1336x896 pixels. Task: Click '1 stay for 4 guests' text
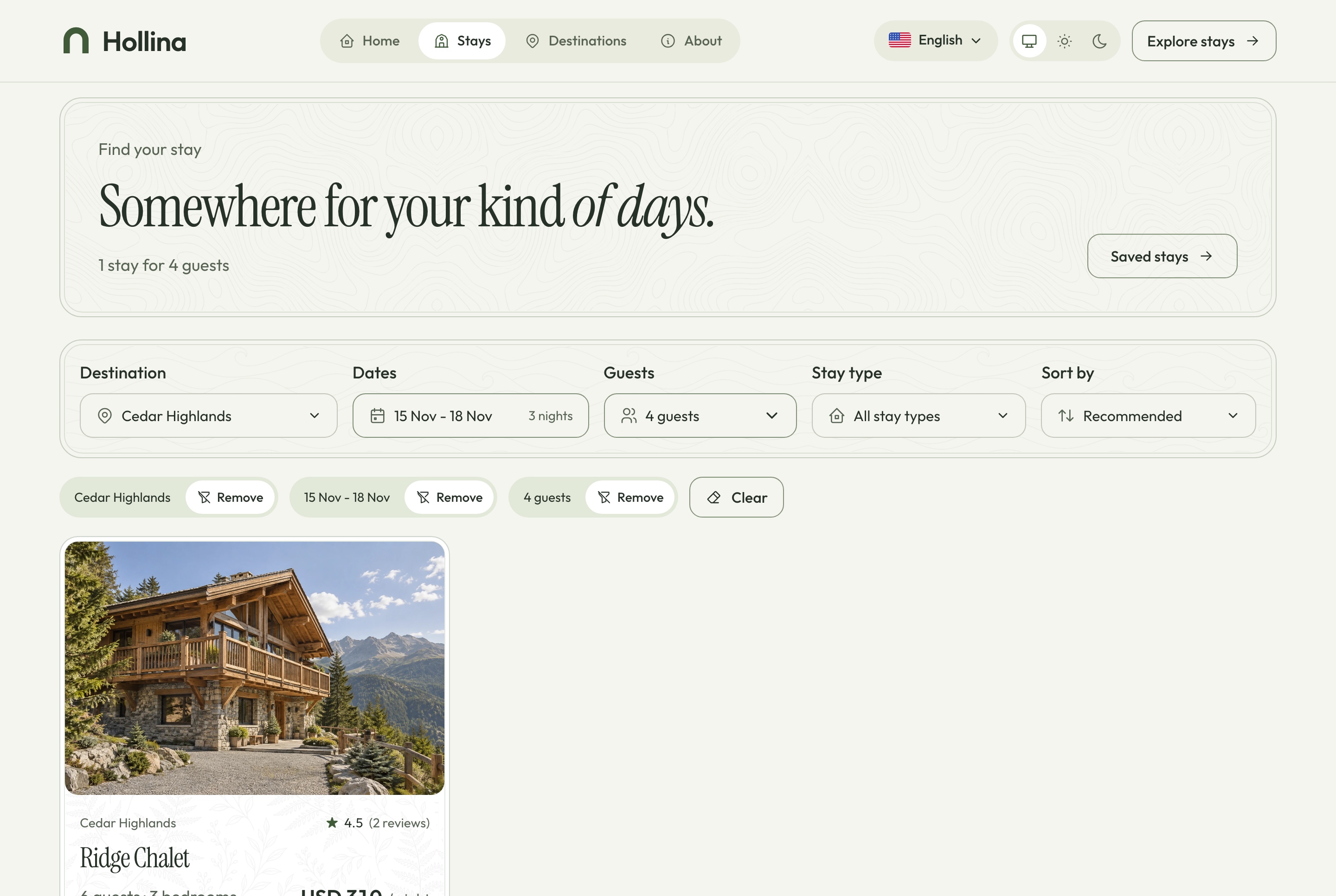pos(163,266)
